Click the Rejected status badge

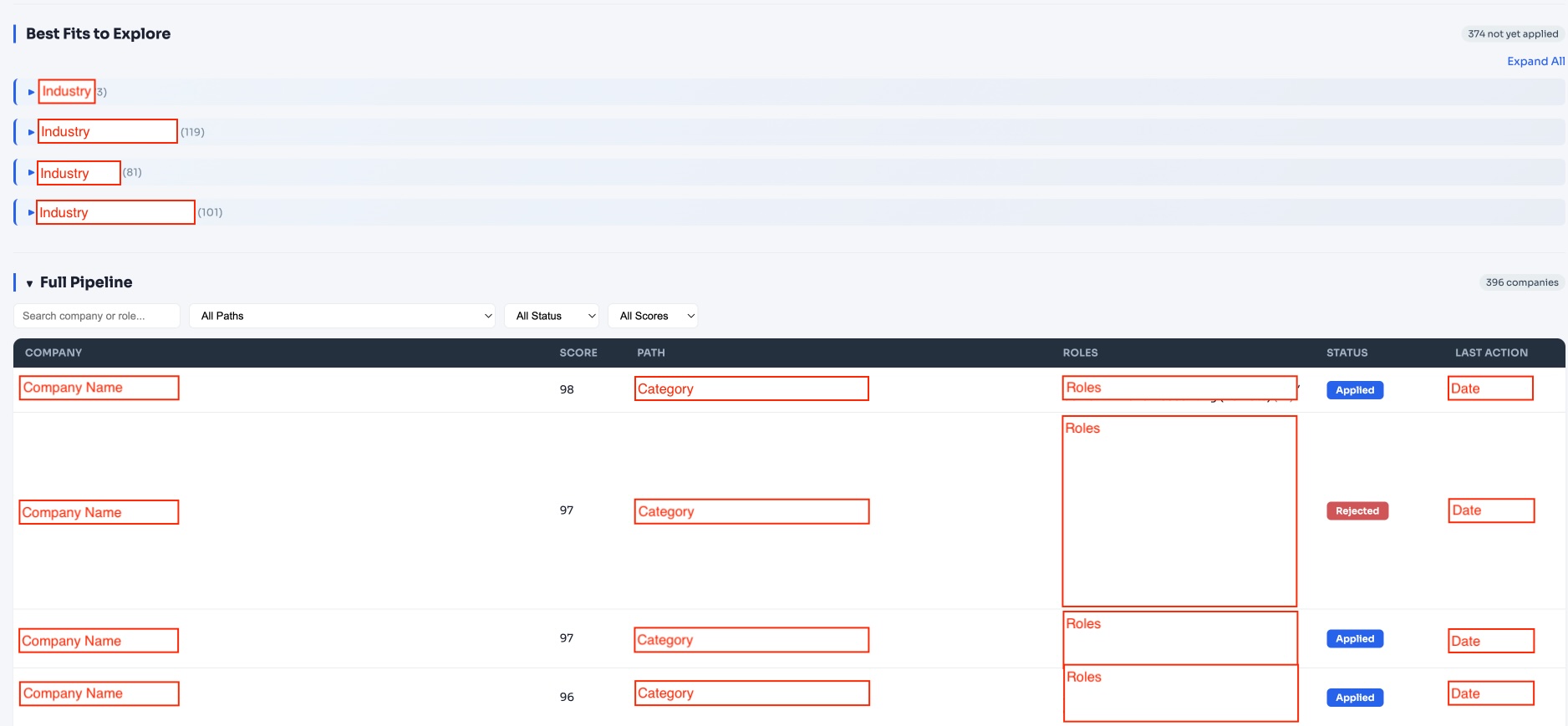(1357, 510)
